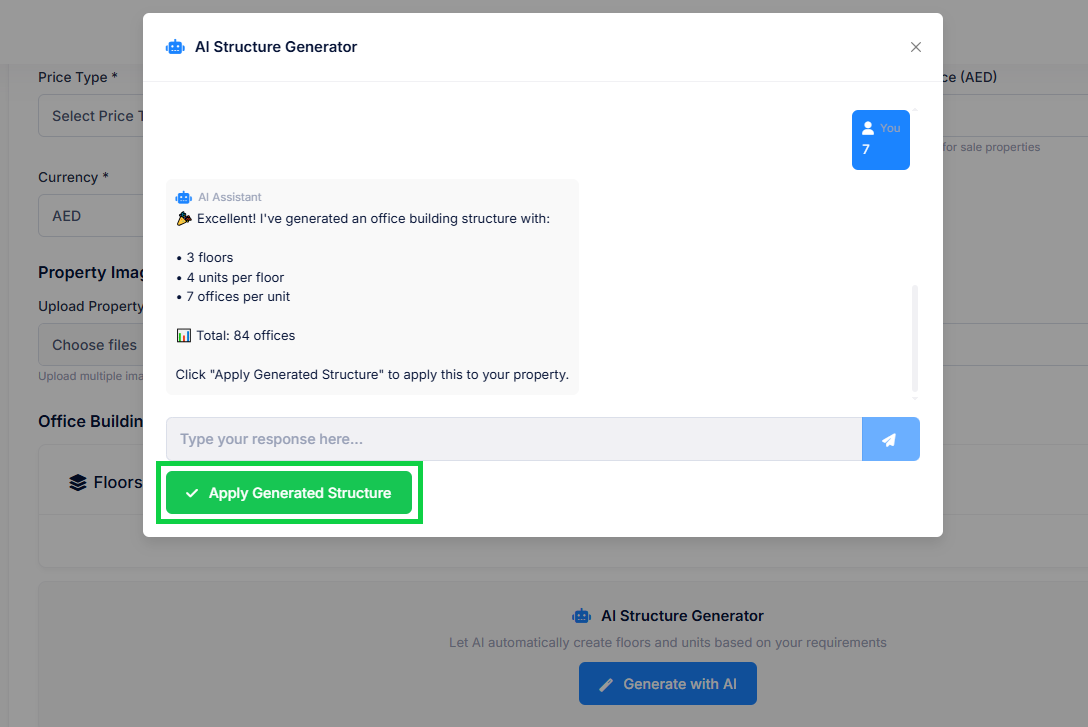1088x727 pixels.
Task: Click the layers icon beside Floors
Action: (78, 482)
